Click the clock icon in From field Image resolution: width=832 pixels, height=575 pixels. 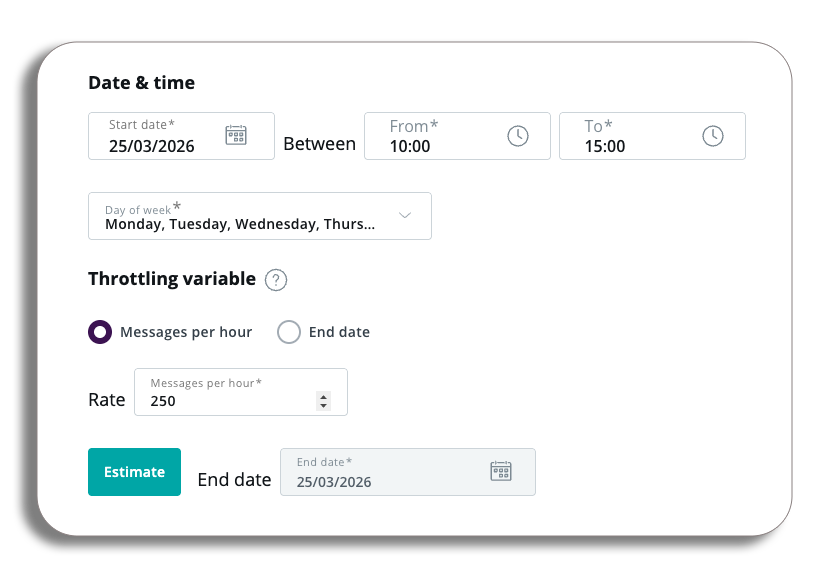pyautogui.click(x=518, y=136)
